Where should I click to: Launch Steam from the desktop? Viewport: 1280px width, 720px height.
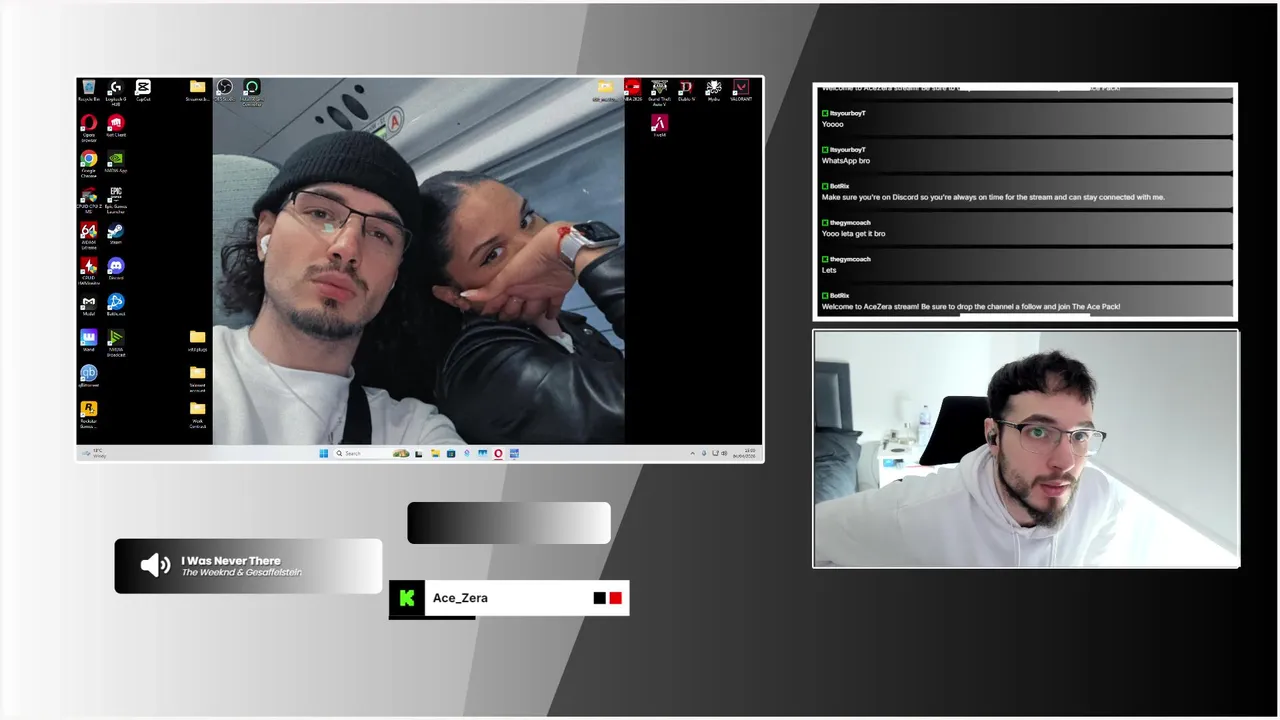(x=116, y=235)
